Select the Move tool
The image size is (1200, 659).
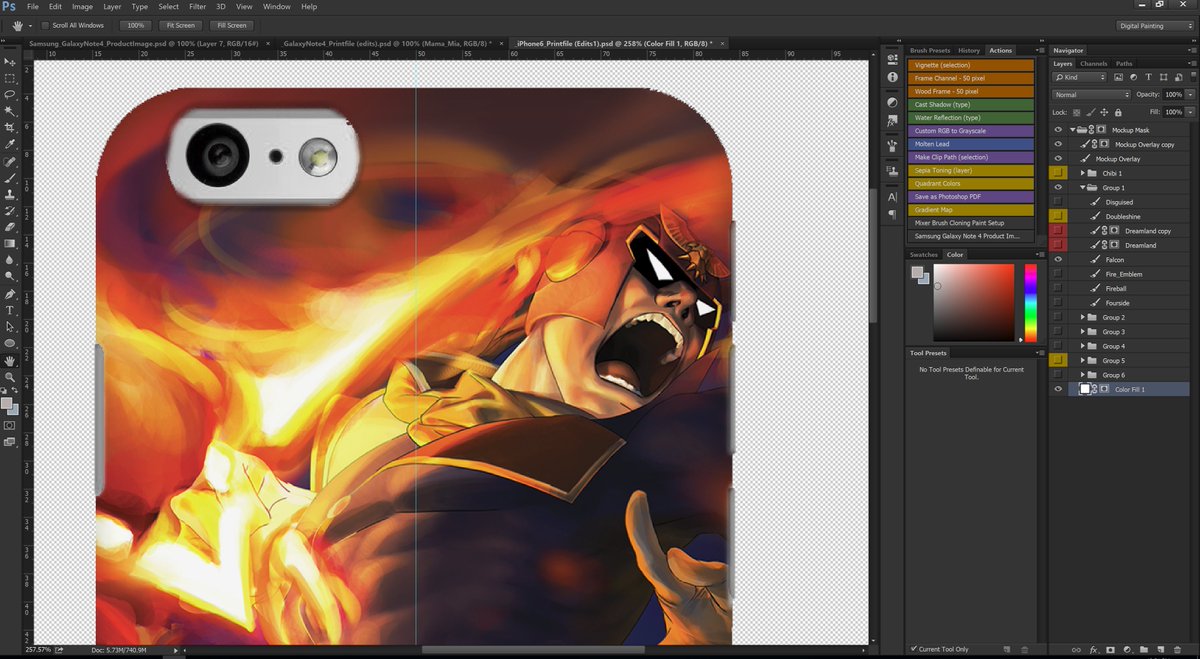click(10, 61)
